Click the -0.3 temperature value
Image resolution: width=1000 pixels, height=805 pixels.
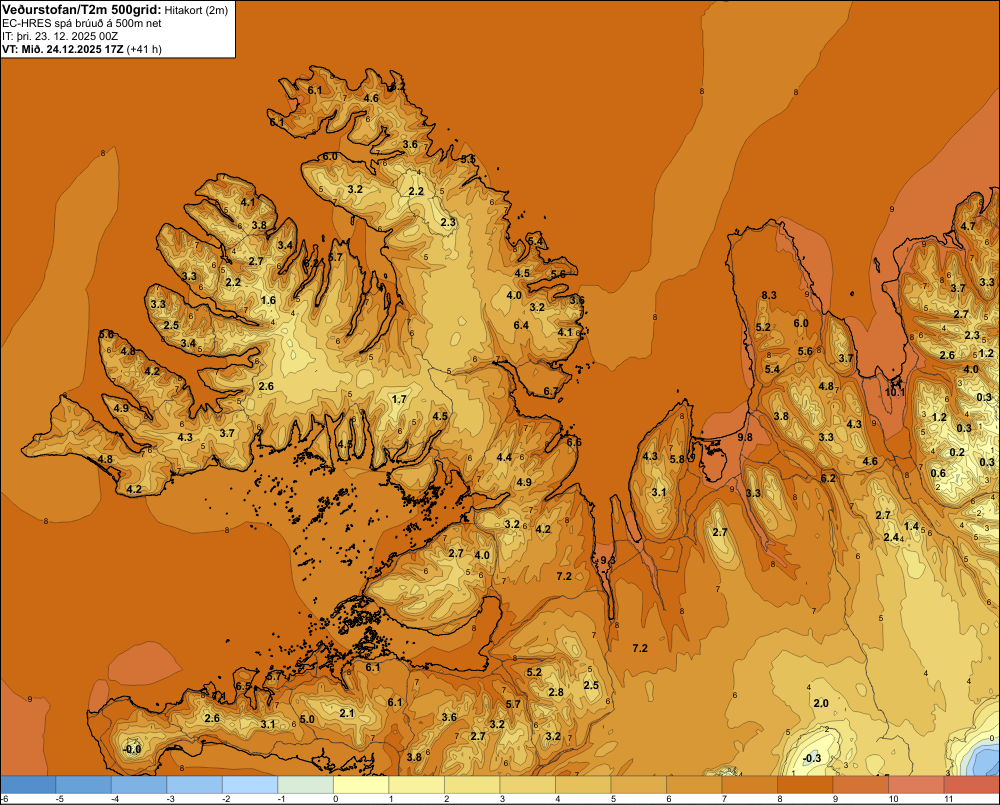[x=812, y=758]
